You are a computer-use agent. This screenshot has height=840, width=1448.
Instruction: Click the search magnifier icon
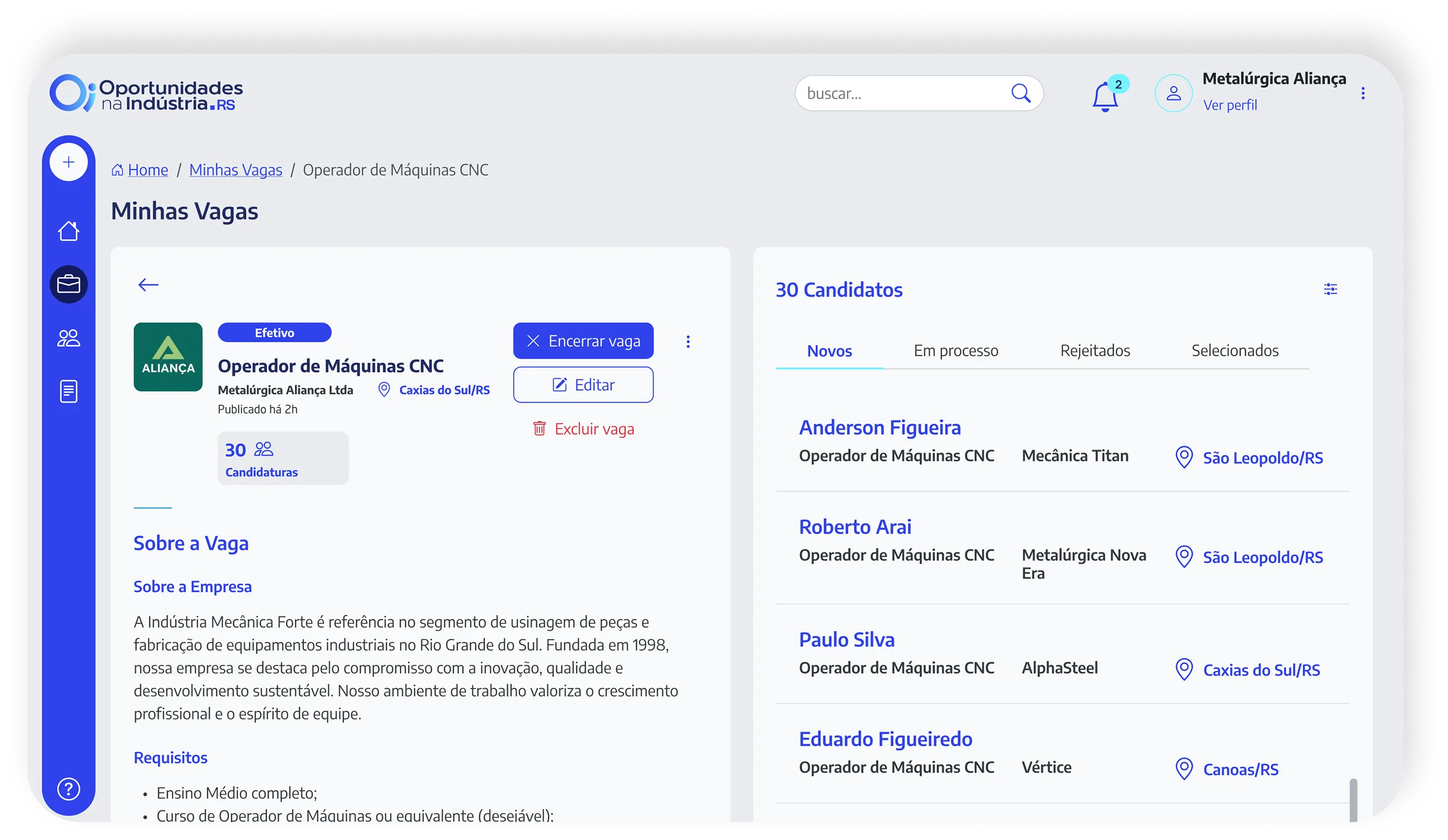tap(1021, 93)
